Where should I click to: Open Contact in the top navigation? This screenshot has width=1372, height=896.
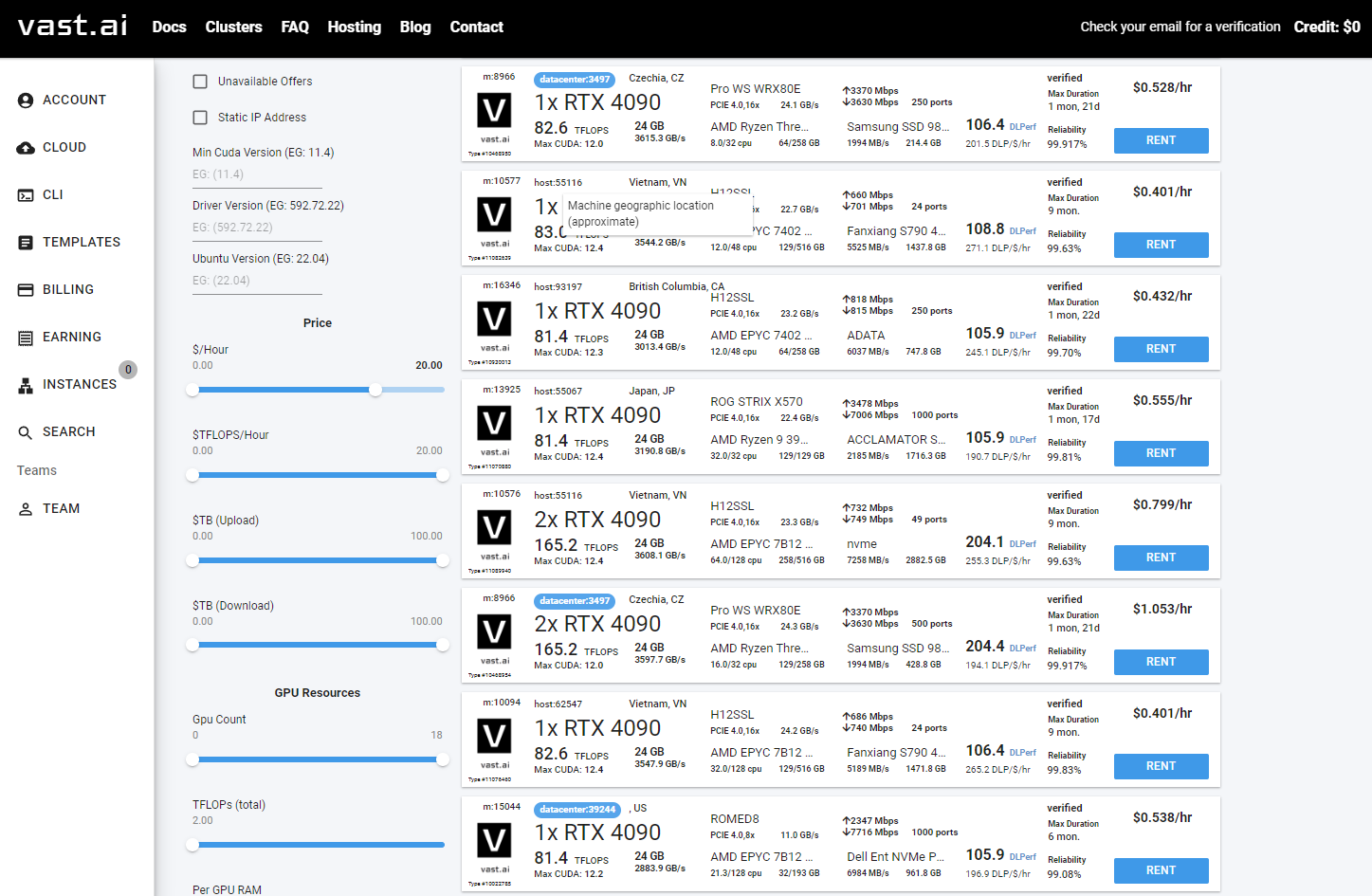tap(476, 27)
